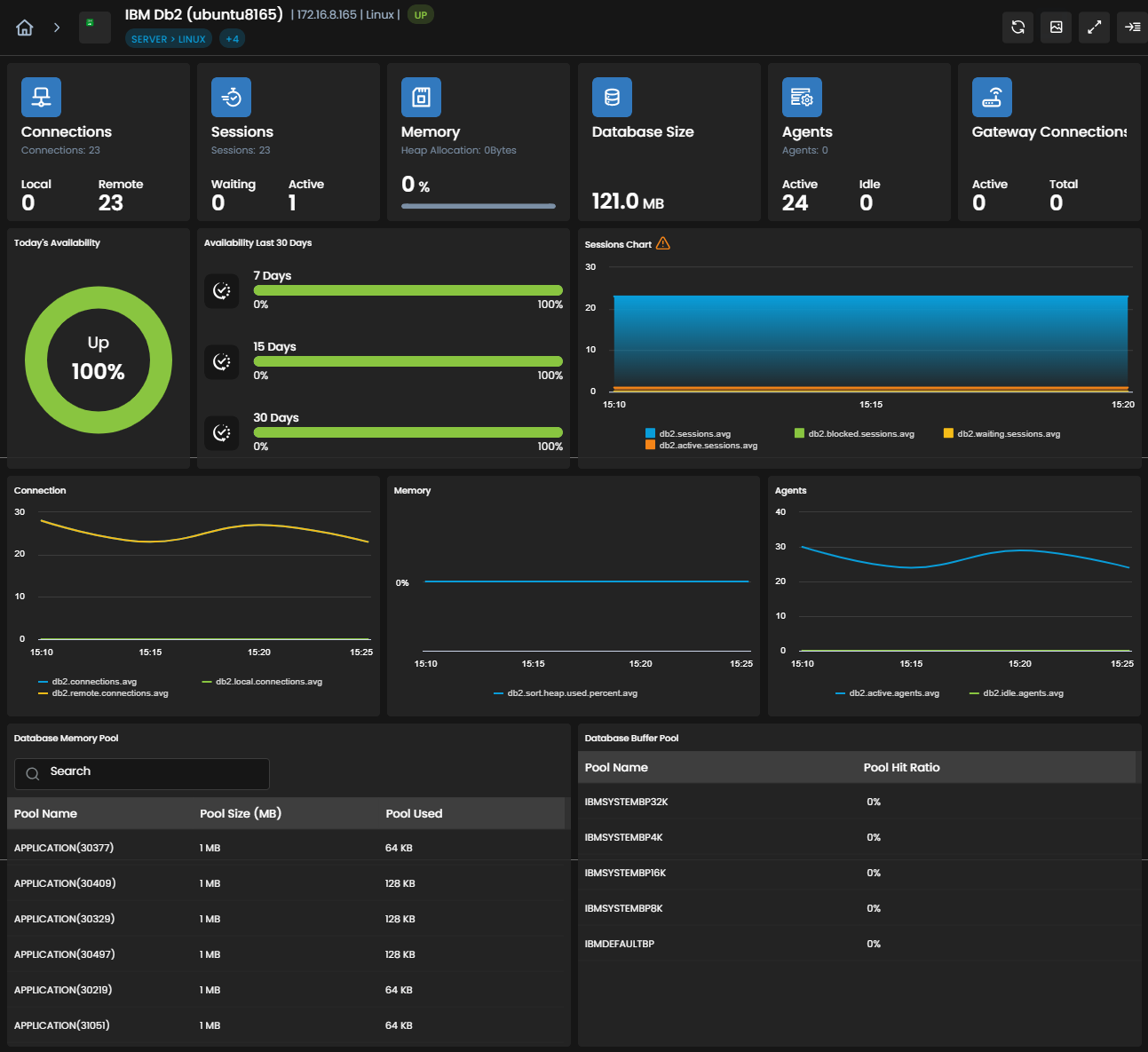Sort by Pool Hit Ratio column header

pos(901,767)
